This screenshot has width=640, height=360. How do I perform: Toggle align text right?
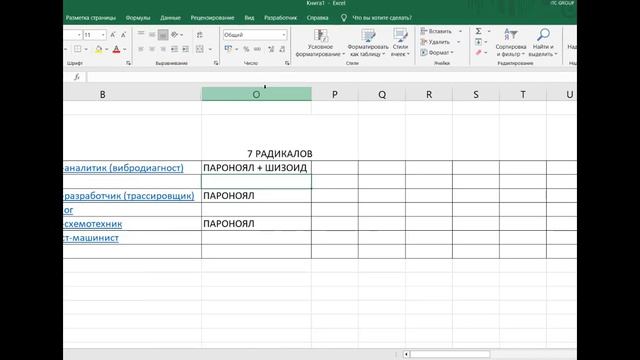[x=163, y=49]
